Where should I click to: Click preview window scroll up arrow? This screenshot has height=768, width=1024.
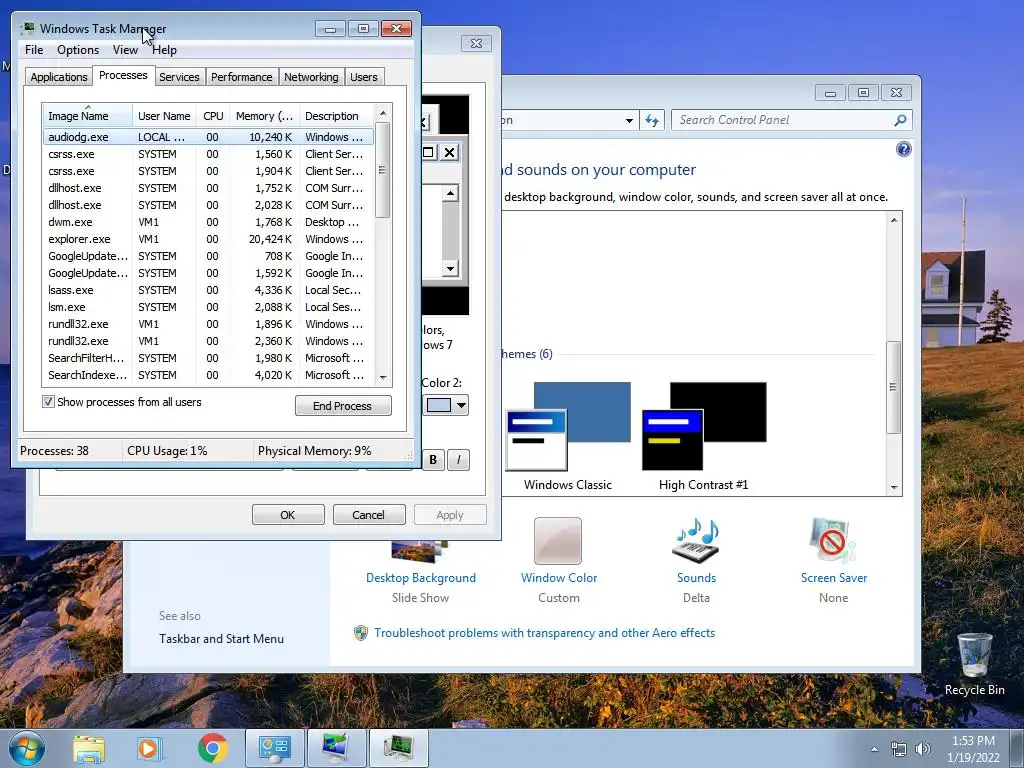click(450, 193)
